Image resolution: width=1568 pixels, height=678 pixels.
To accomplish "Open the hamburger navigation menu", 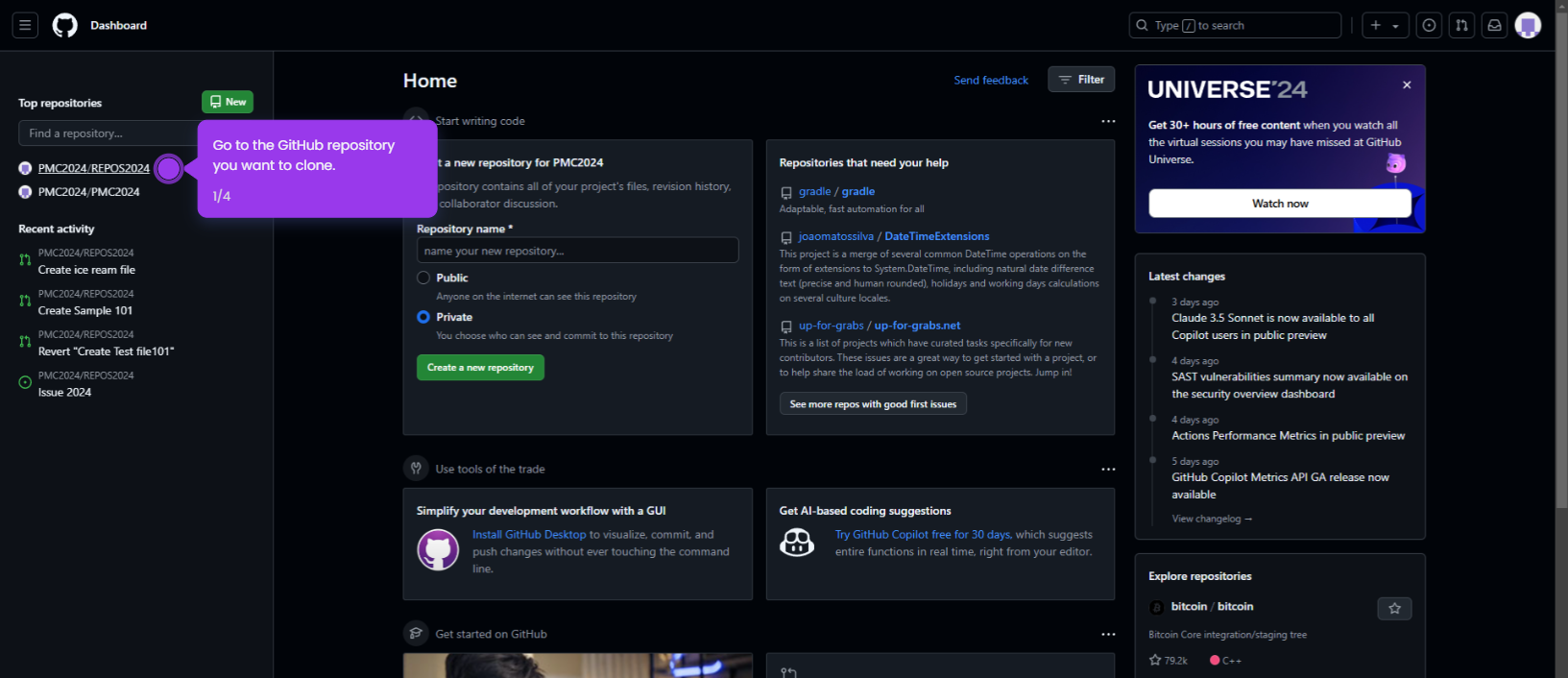I will coord(25,25).
